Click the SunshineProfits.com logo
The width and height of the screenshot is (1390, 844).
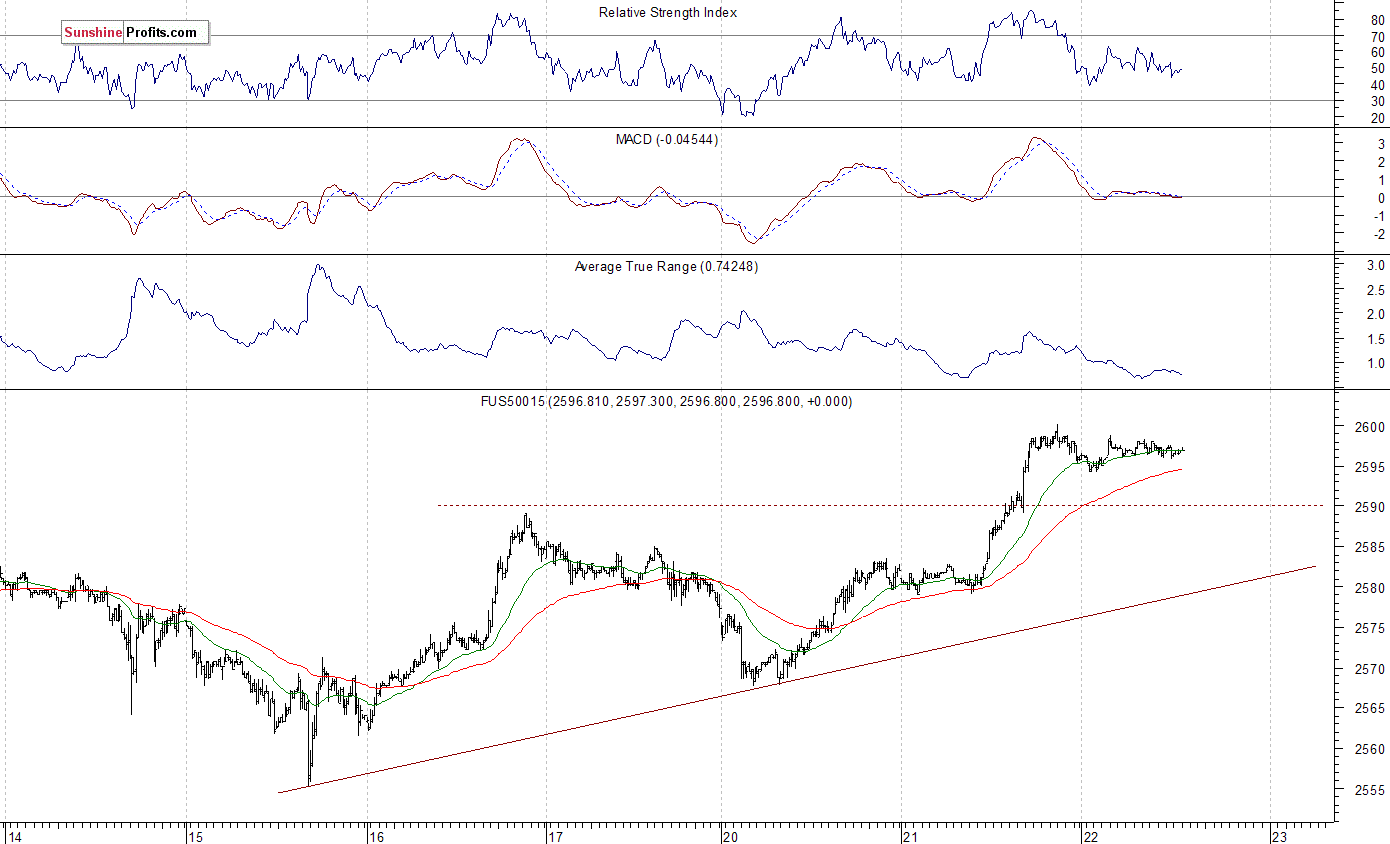click(135, 33)
